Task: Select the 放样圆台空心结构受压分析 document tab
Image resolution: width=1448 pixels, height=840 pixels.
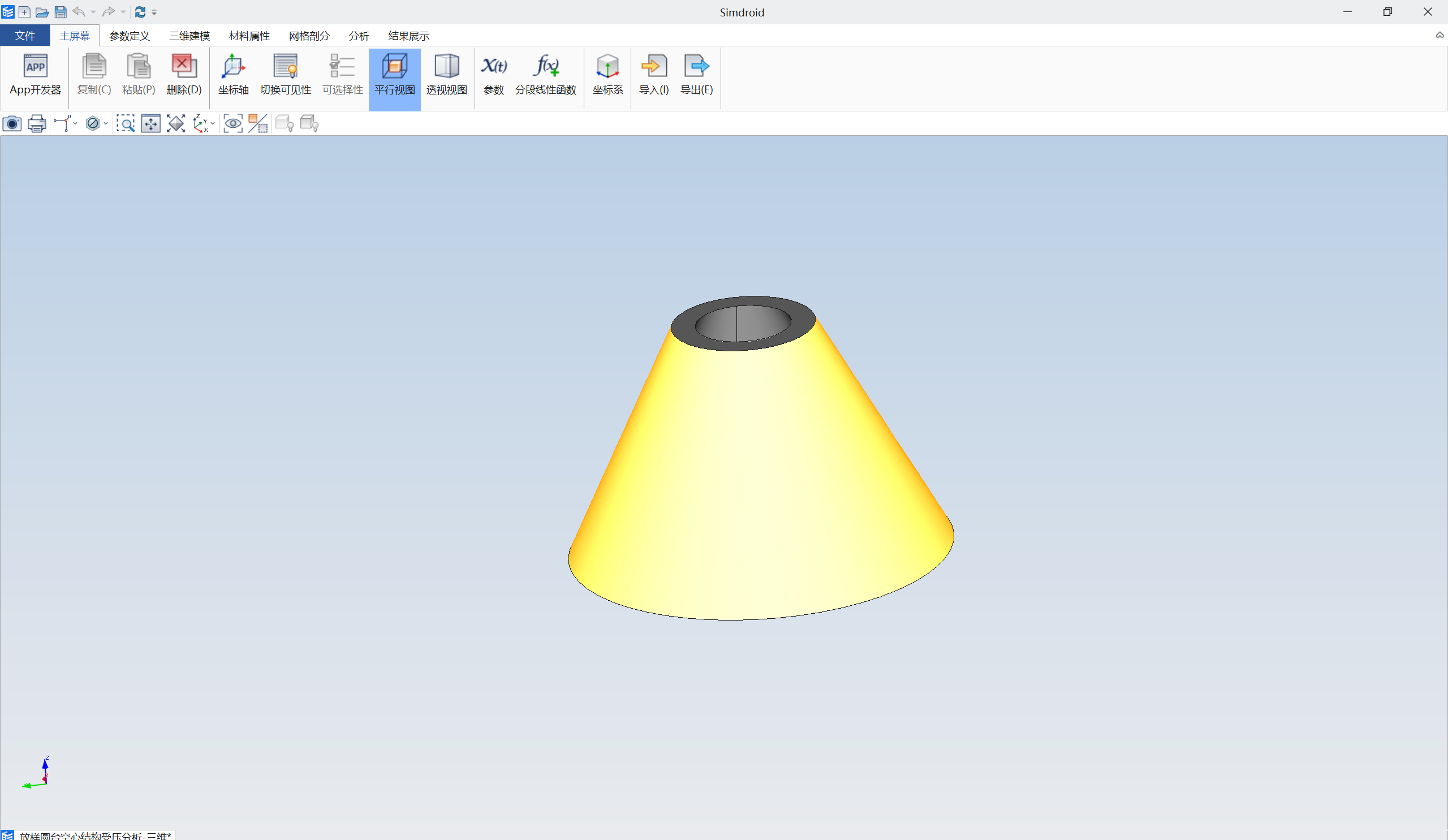Action: click(87, 835)
